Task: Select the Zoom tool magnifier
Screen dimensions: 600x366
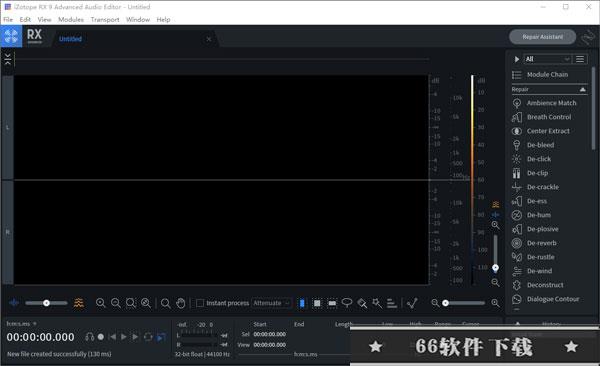Action: [x=166, y=303]
